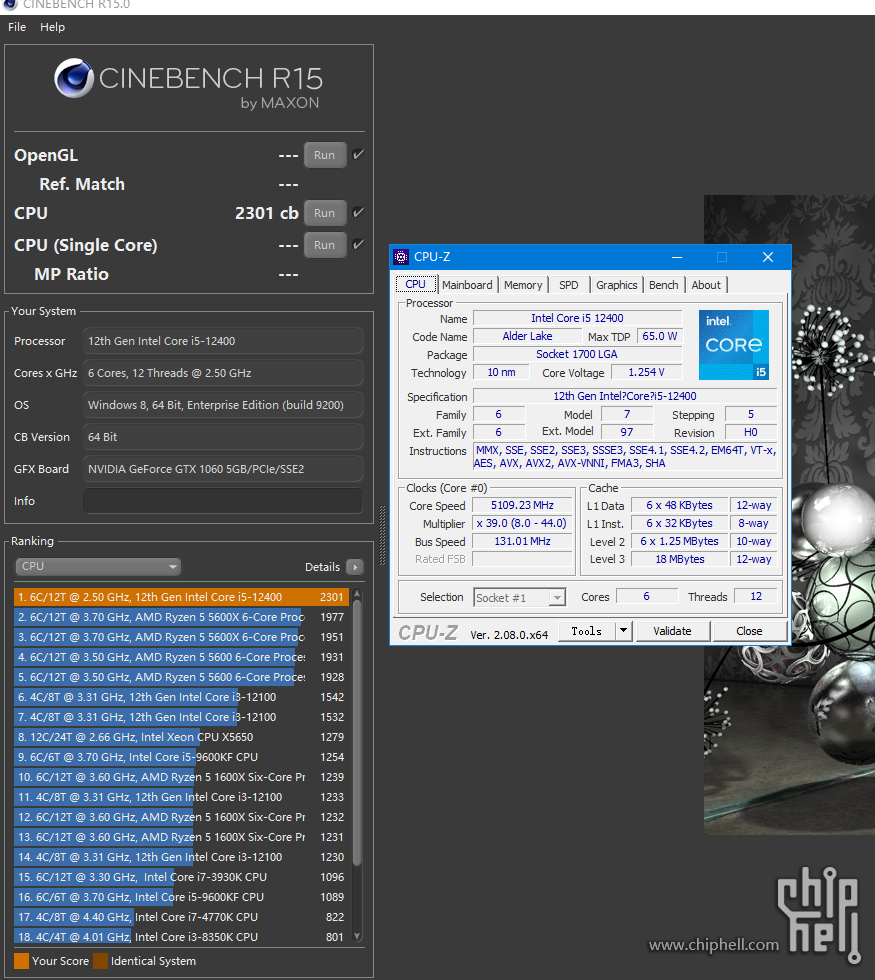Click the ranking scrollbar up arrow
Screen dimensions: 875x980
pos(358,593)
